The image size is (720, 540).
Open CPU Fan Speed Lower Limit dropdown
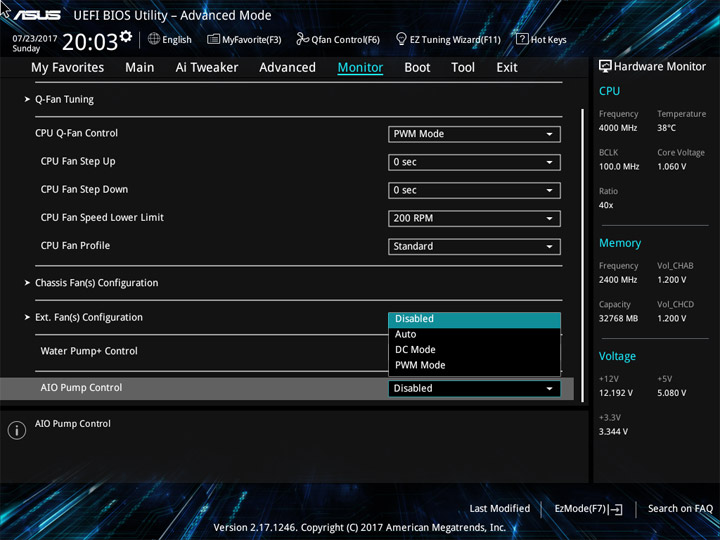(474, 219)
